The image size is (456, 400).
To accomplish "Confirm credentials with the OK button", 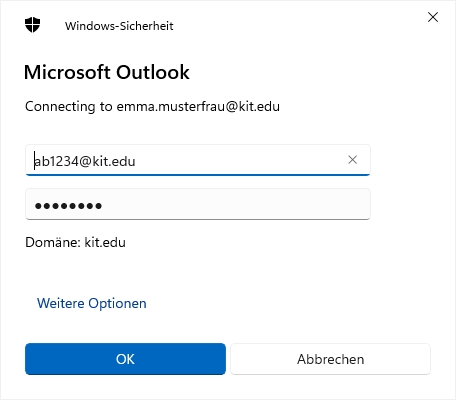I will pos(125,359).
